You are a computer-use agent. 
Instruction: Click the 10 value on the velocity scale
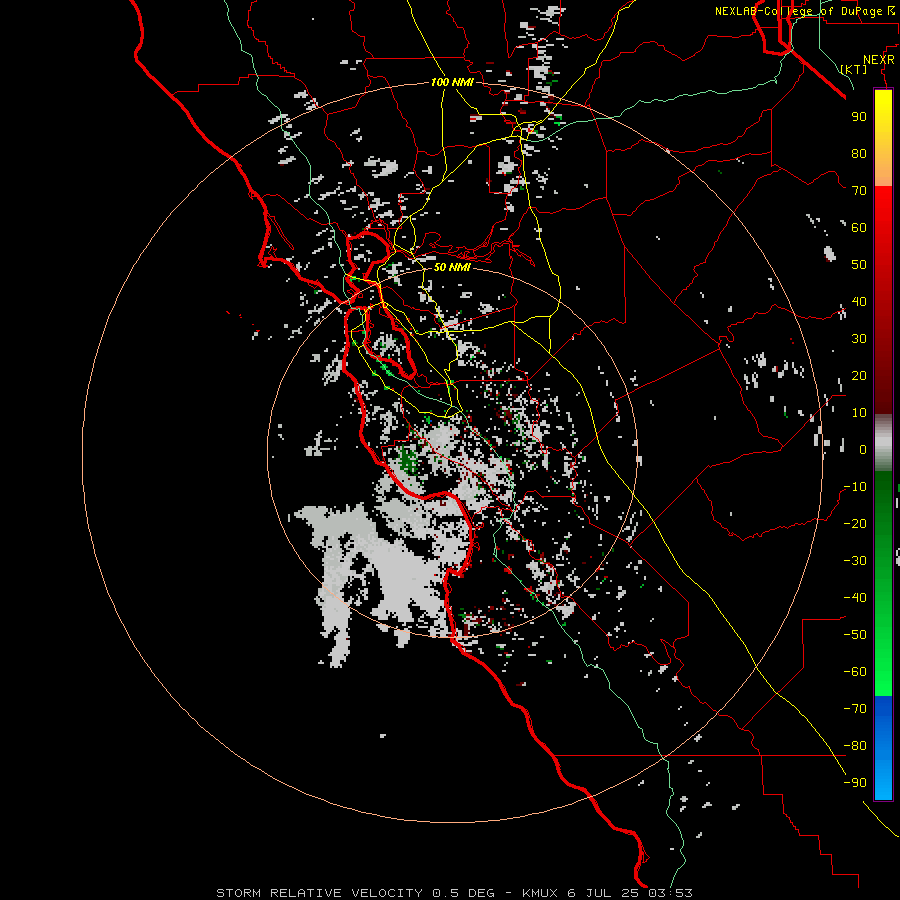[859, 413]
